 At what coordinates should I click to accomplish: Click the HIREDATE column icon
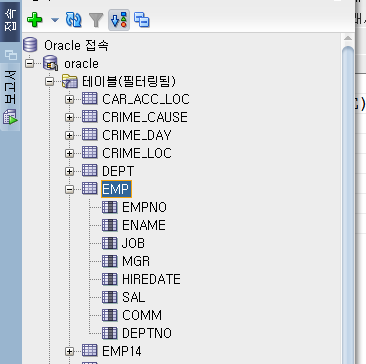(109, 279)
